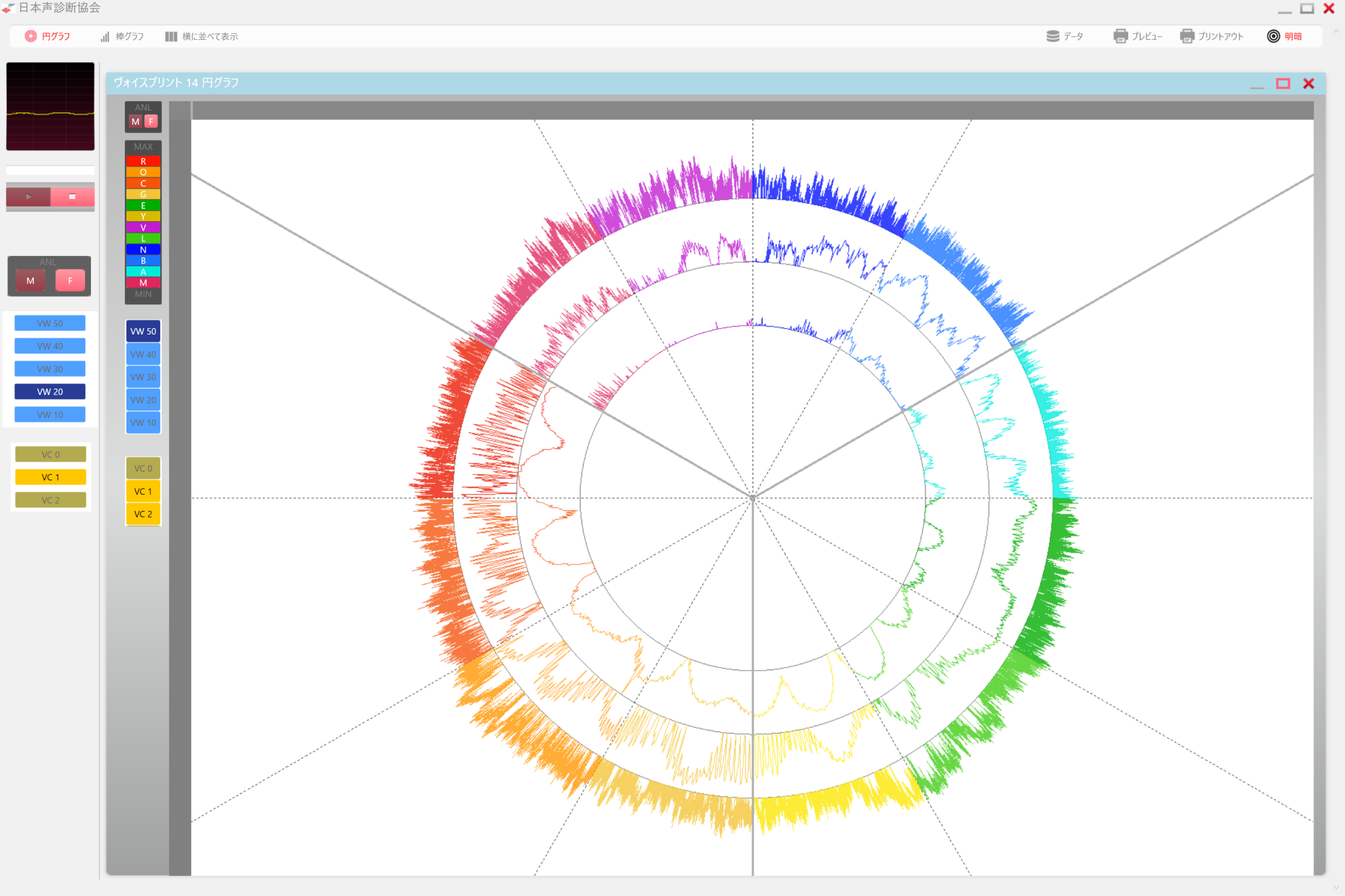Click the red R color swatch
This screenshot has height=896, width=1345.
pyautogui.click(x=143, y=161)
